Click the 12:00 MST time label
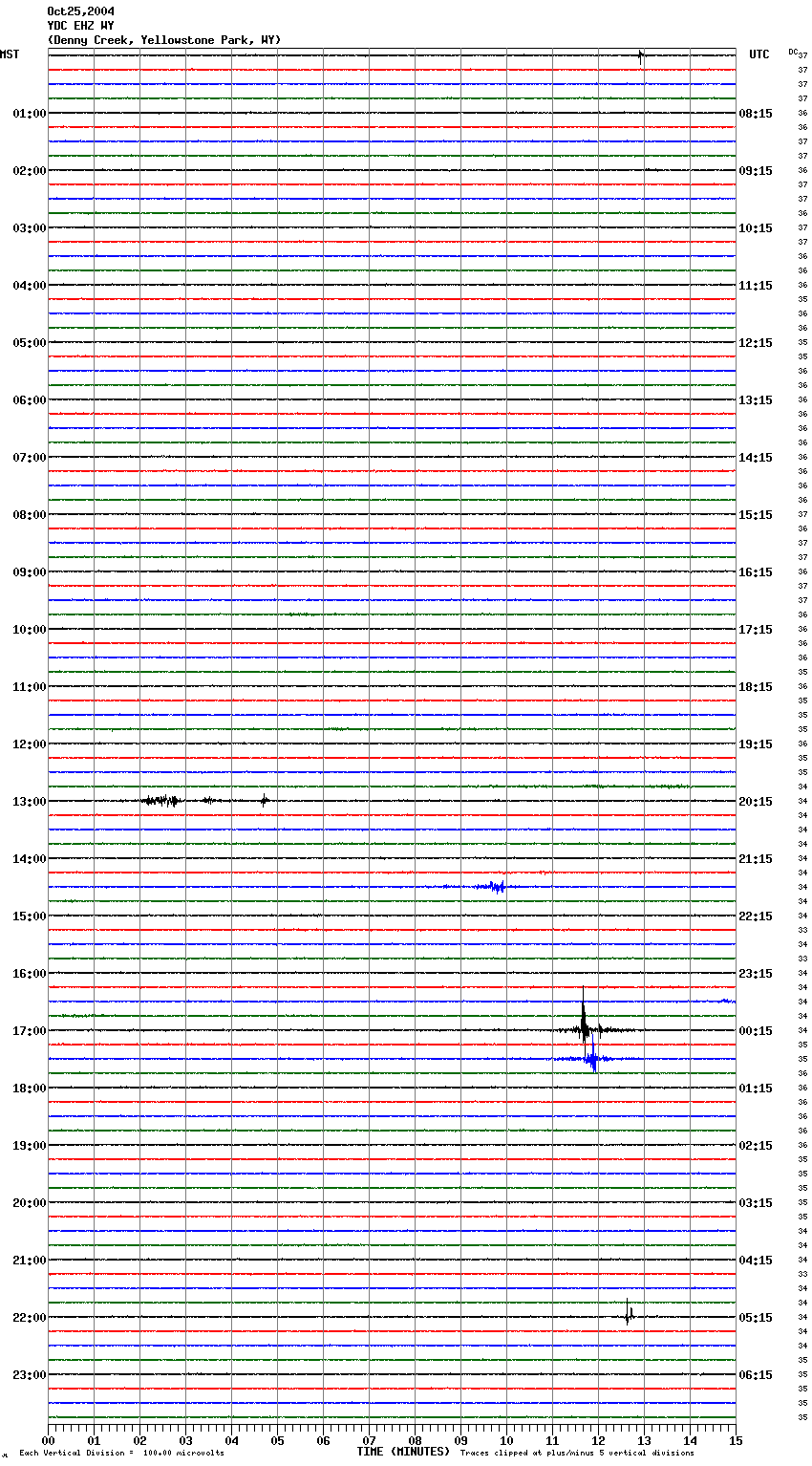This screenshot has width=812, height=1466. (x=30, y=744)
